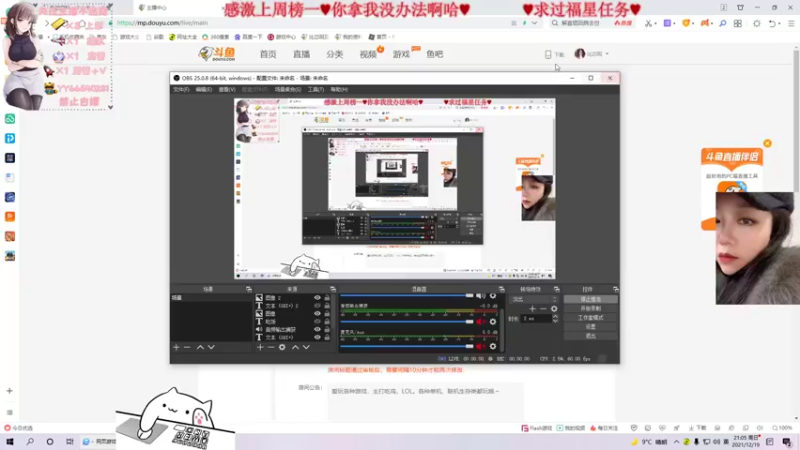
Task: Add a new source in OBS Sources panel
Action: coord(260,347)
